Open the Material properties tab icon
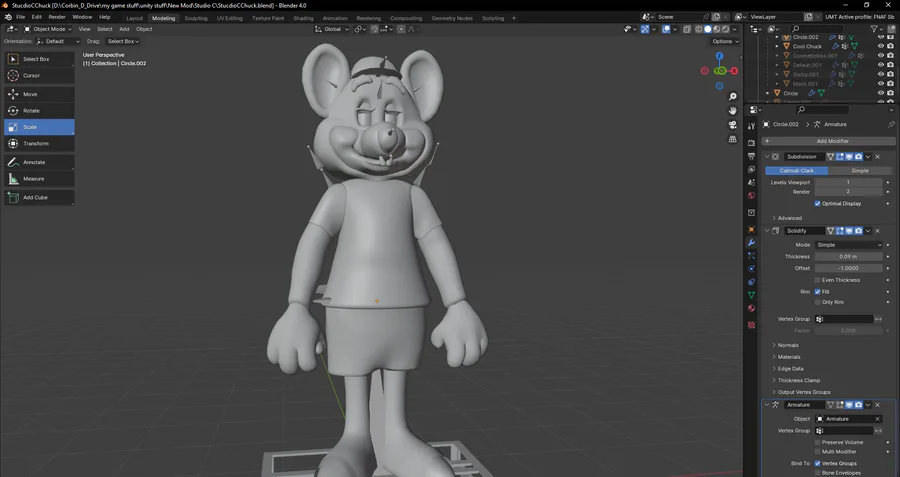 click(751, 308)
